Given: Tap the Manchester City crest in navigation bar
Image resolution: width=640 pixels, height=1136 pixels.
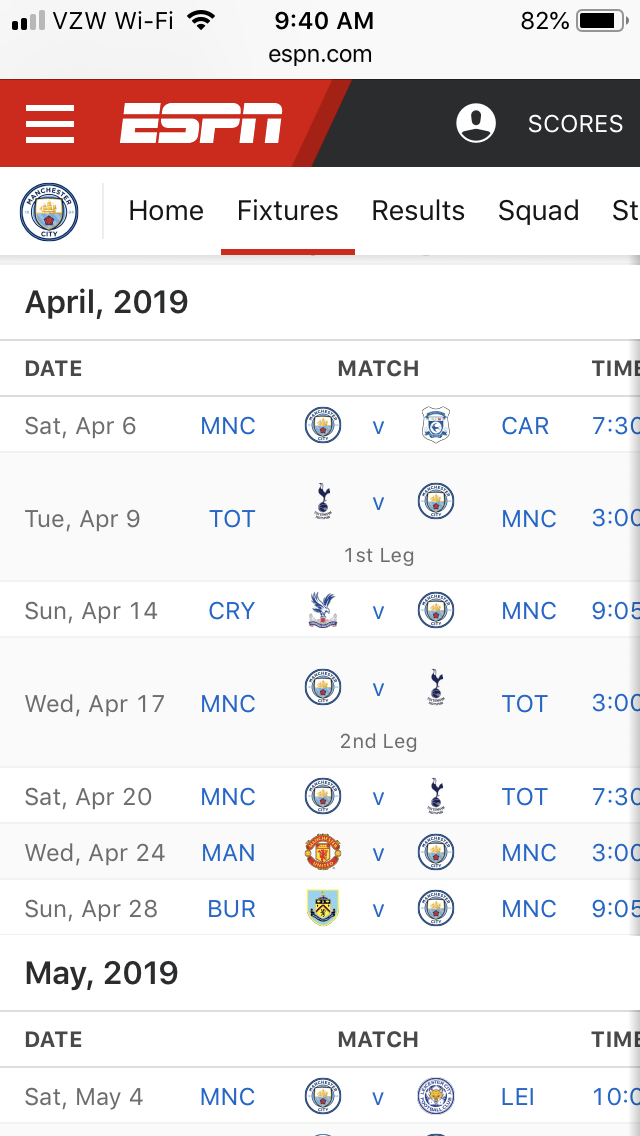Looking at the screenshot, I should (x=49, y=212).
